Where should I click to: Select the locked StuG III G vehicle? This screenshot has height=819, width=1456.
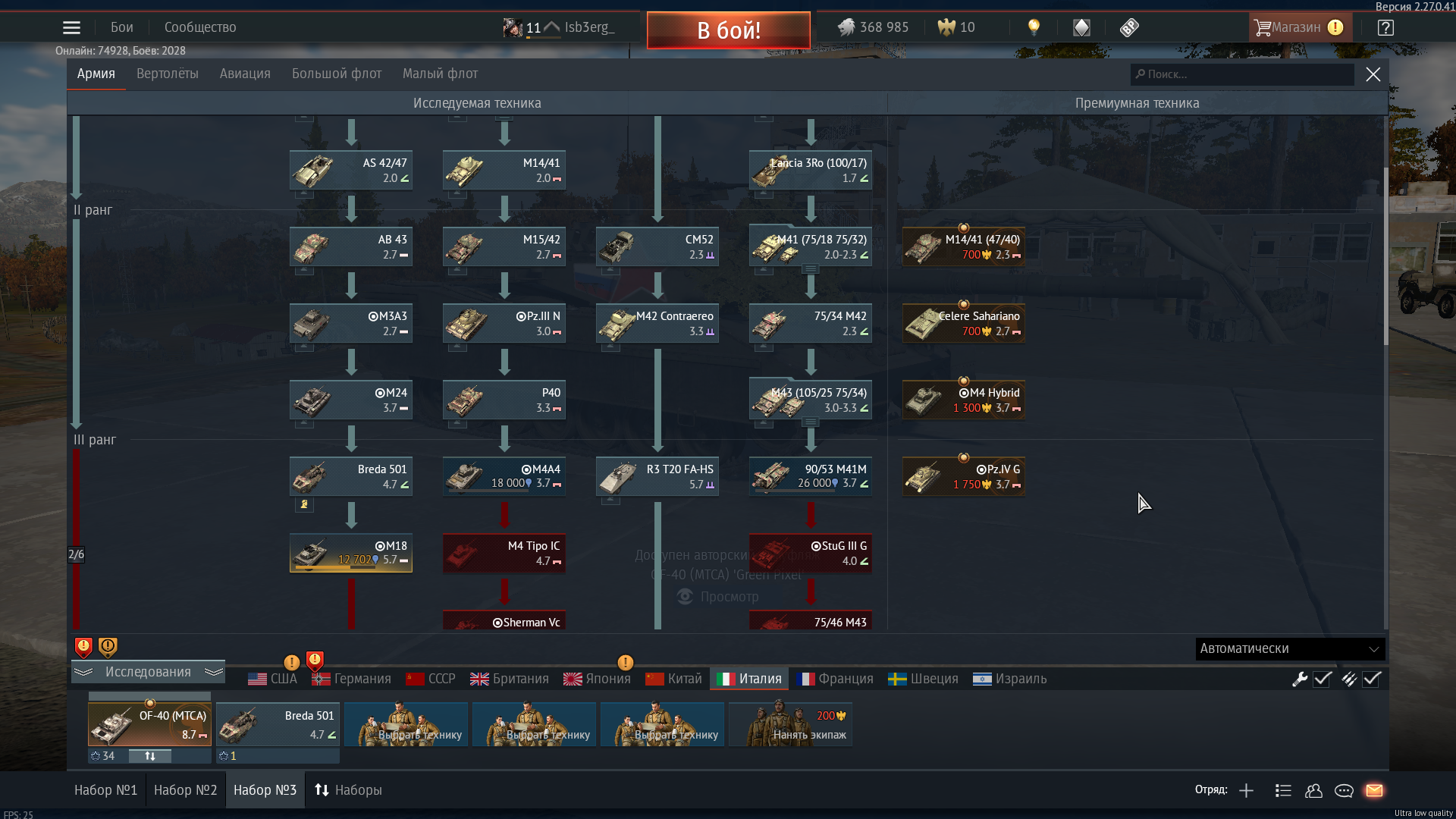(811, 553)
